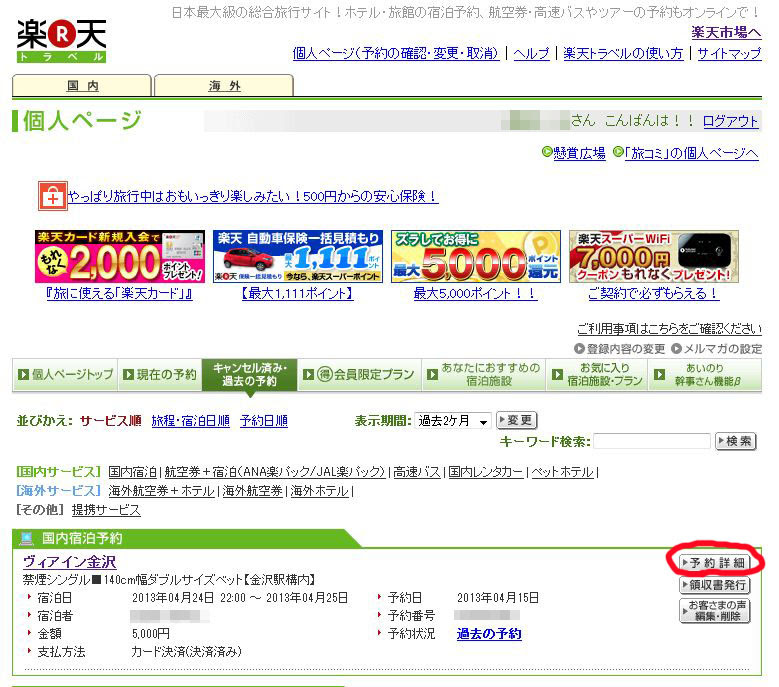Image resolution: width=779 pixels, height=687 pixels.
Task: Switch to the 国内 tab
Action: [82, 85]
